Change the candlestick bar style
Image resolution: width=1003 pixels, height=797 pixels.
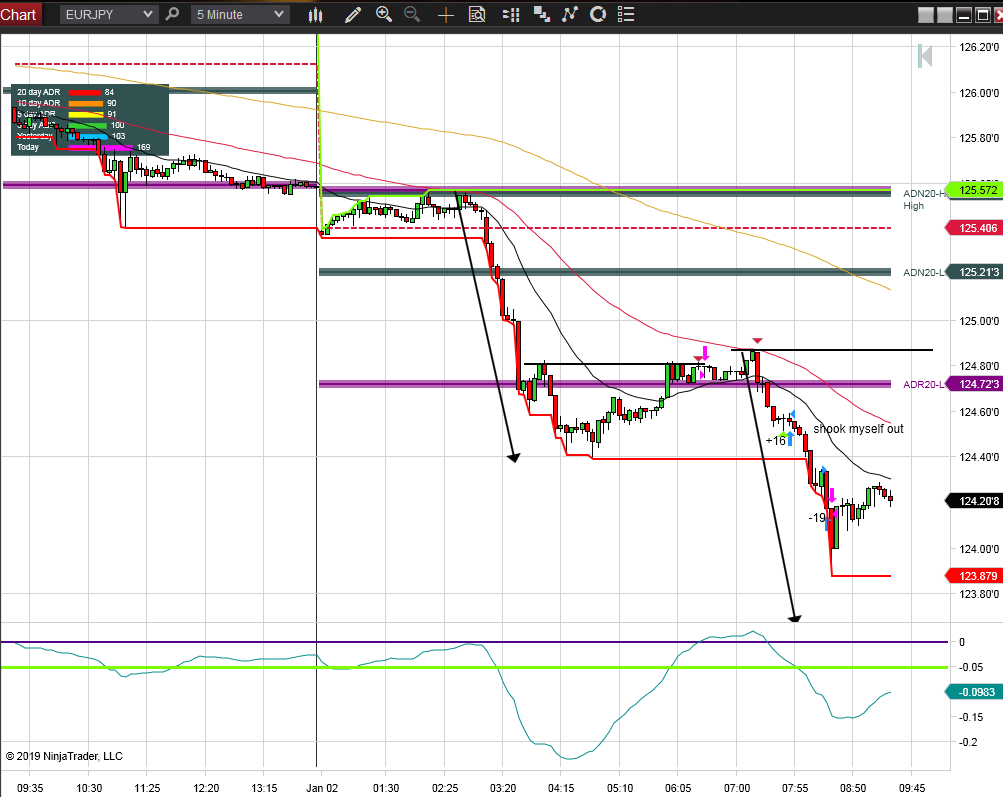315,15
